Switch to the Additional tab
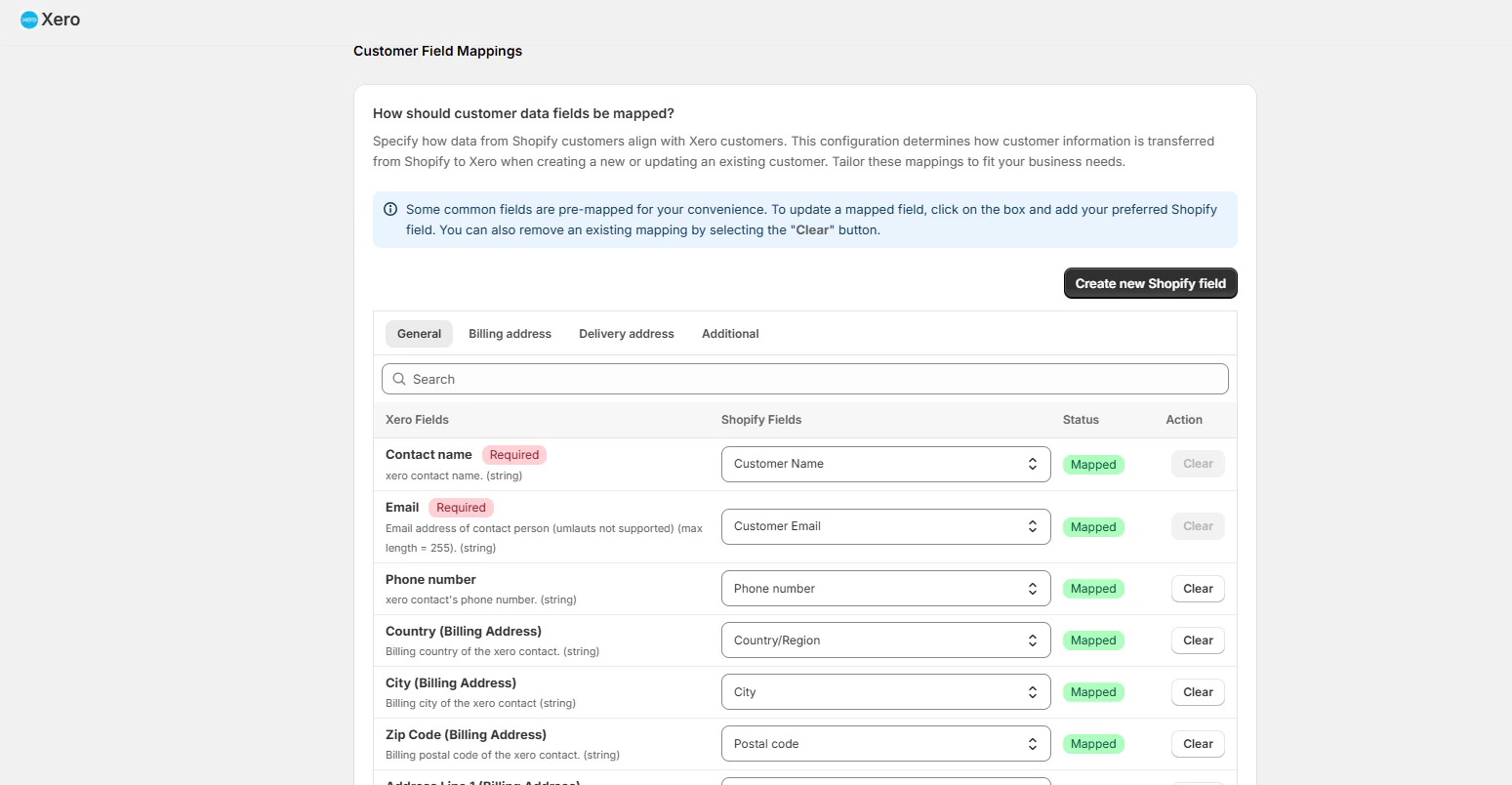This screenshot has width=1512, height=785. point(730,334)
